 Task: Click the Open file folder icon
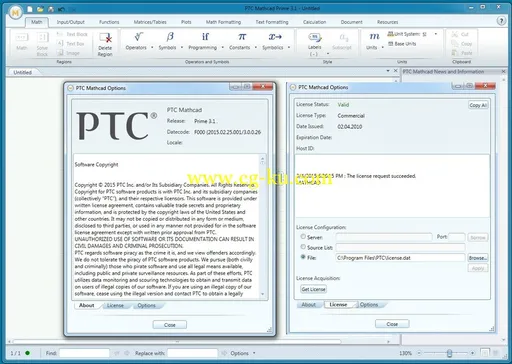pos(40,9)
